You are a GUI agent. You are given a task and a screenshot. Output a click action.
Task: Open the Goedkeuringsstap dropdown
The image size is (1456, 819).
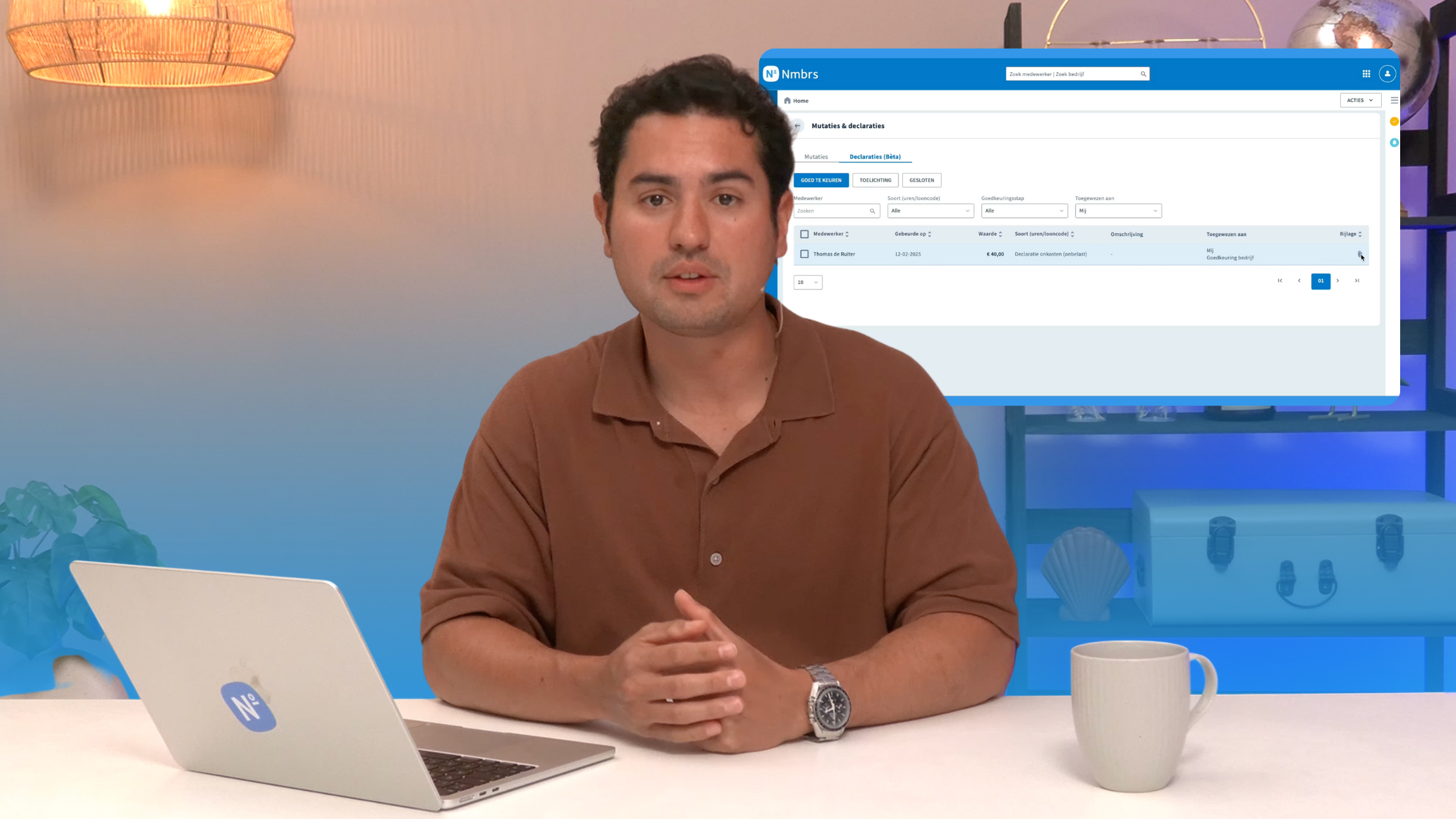(1024, 211)
